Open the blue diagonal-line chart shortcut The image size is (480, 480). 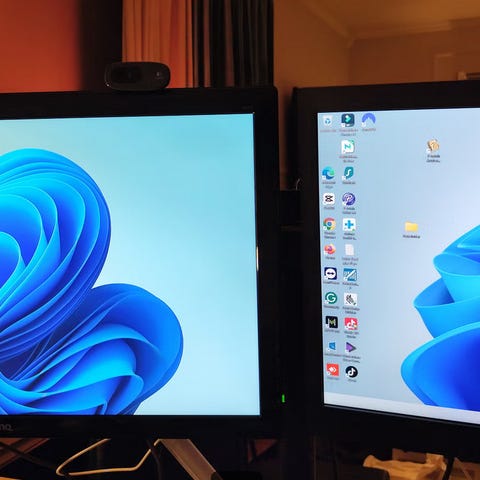point(350,275)
